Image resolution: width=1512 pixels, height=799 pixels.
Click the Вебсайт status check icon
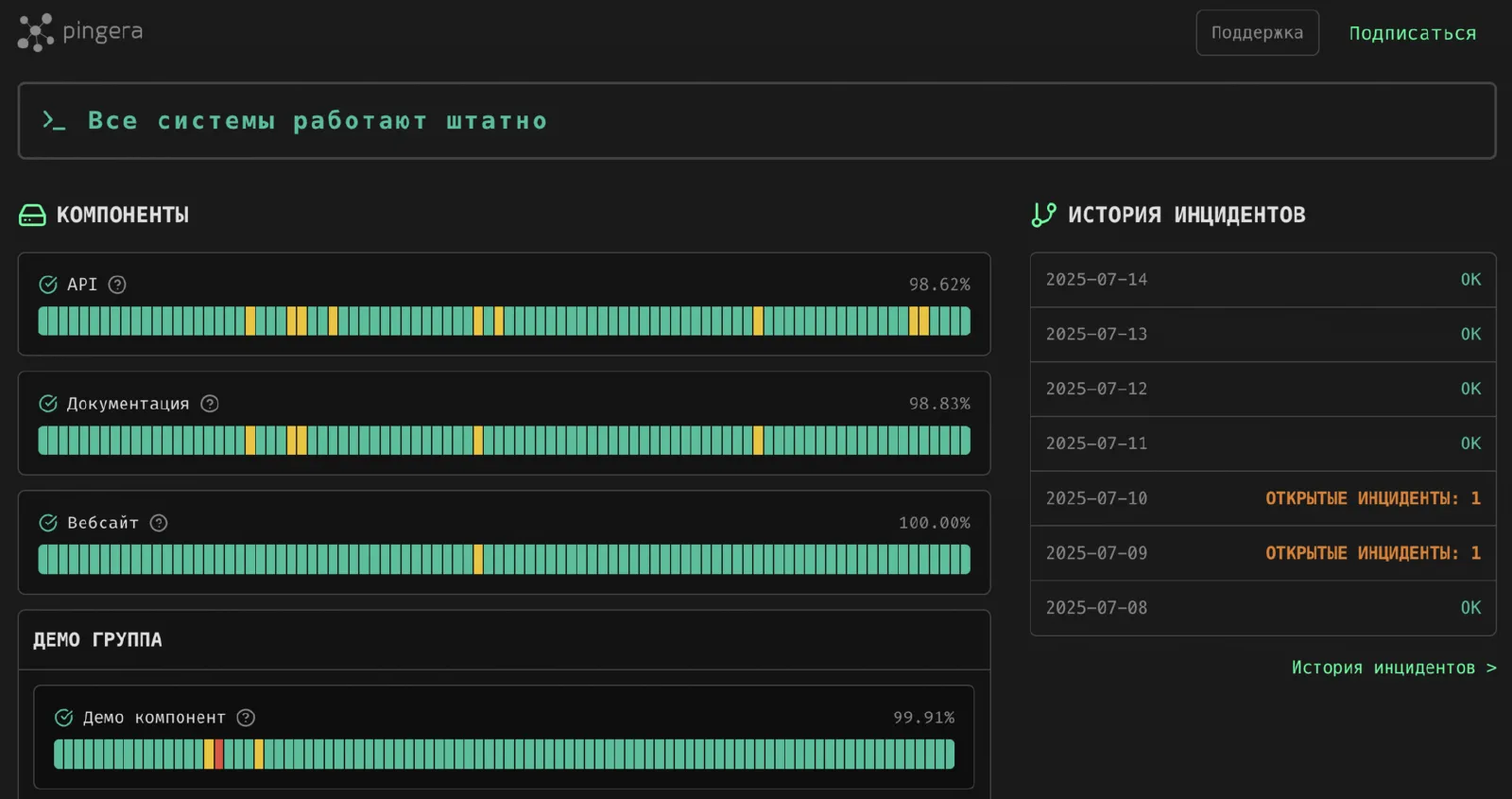click(x=48, y=523)
